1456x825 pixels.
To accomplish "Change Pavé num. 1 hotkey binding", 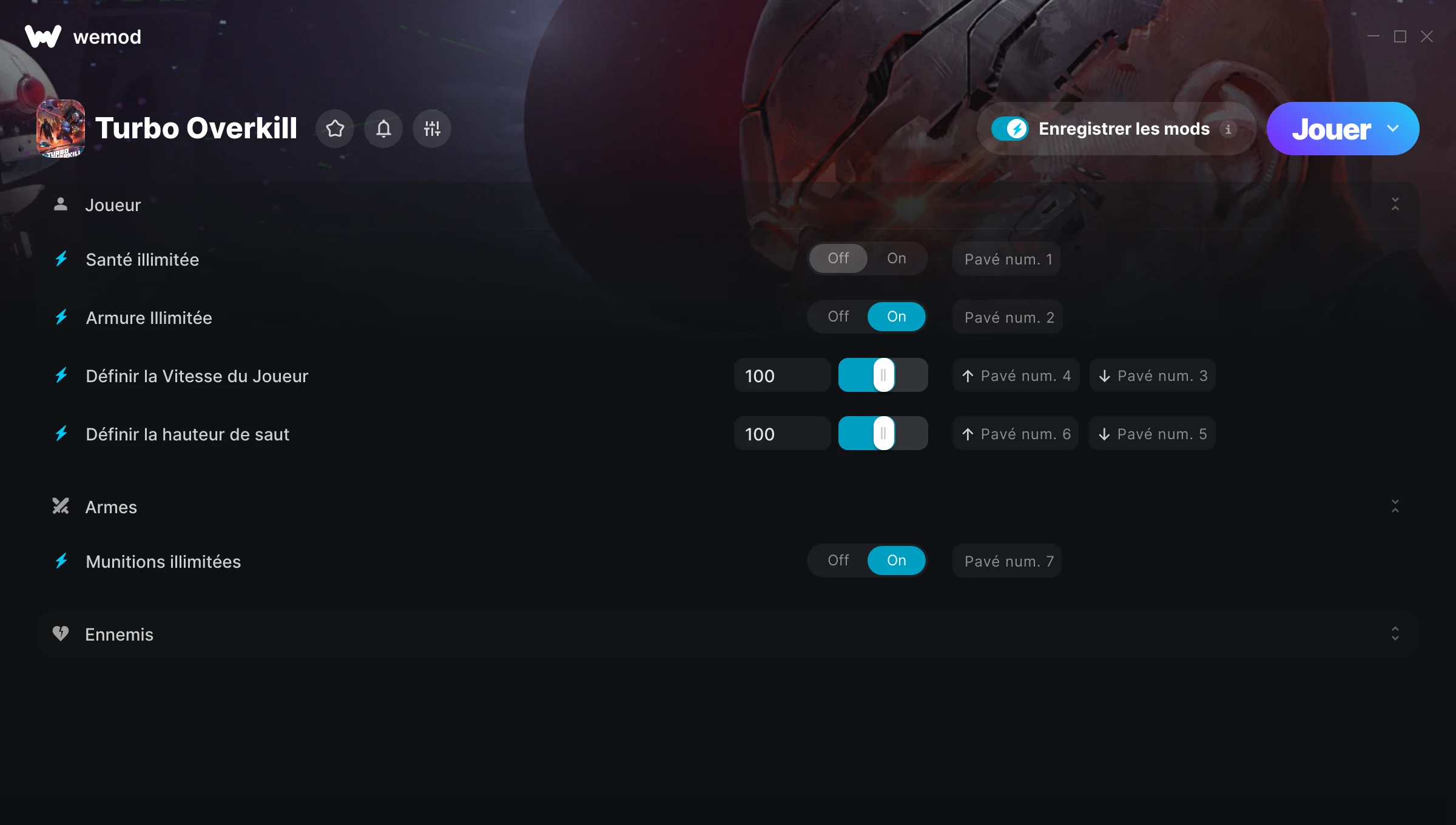I will pos(1007,259).
